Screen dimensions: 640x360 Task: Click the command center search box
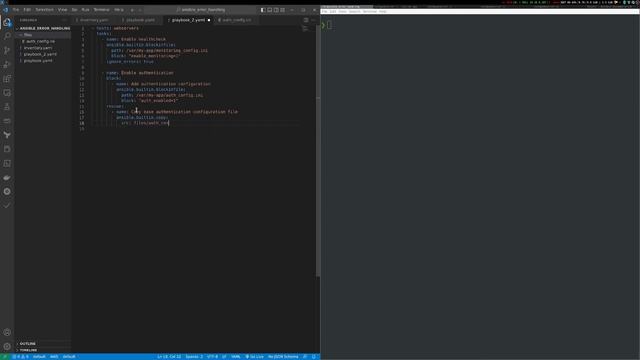(x=201, y=10)
